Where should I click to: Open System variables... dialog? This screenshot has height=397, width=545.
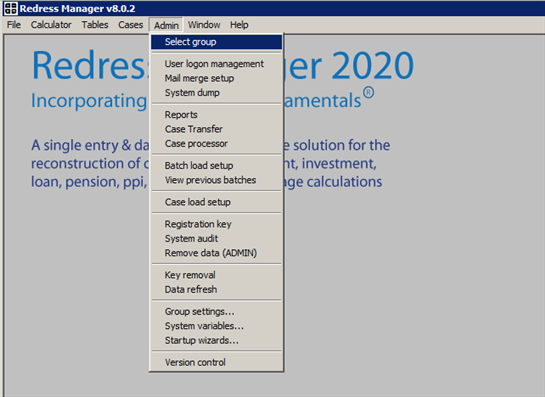[x=217, y=326]
